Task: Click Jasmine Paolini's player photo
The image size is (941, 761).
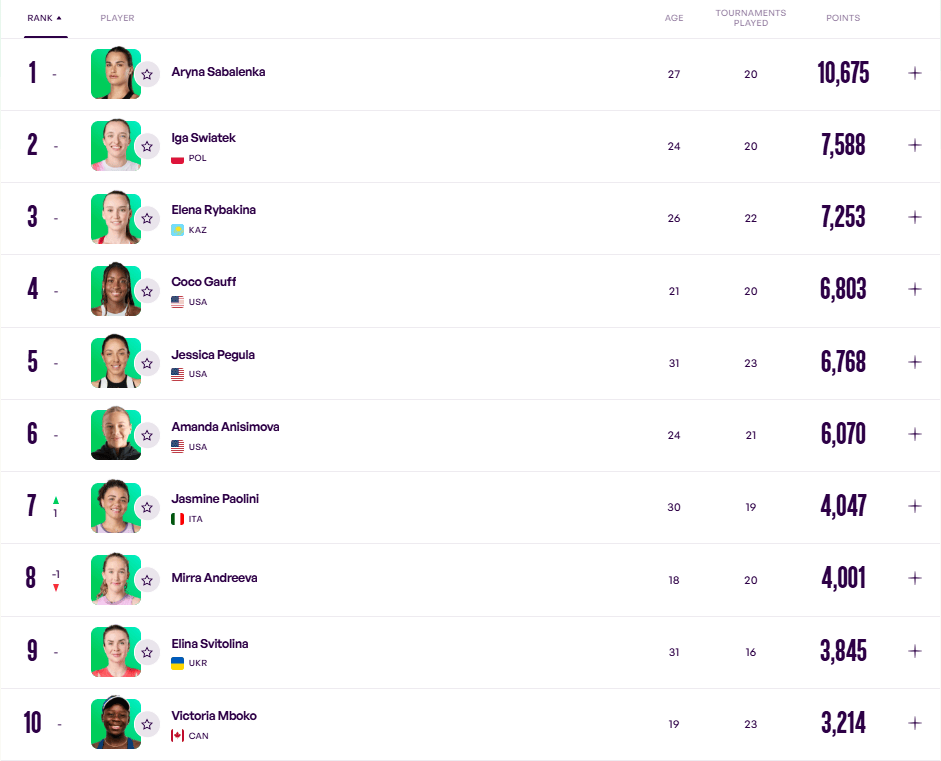Action: [114, 507]
